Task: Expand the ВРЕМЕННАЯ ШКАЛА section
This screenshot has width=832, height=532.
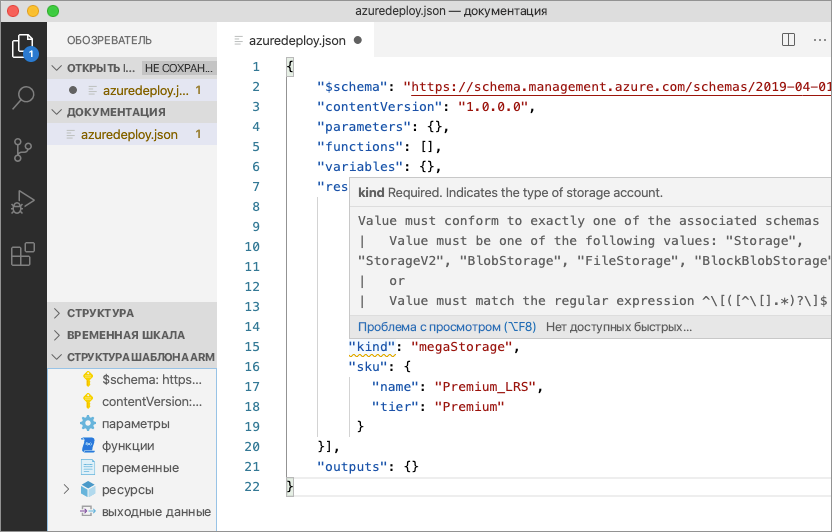Action: [x=57, y=335]
